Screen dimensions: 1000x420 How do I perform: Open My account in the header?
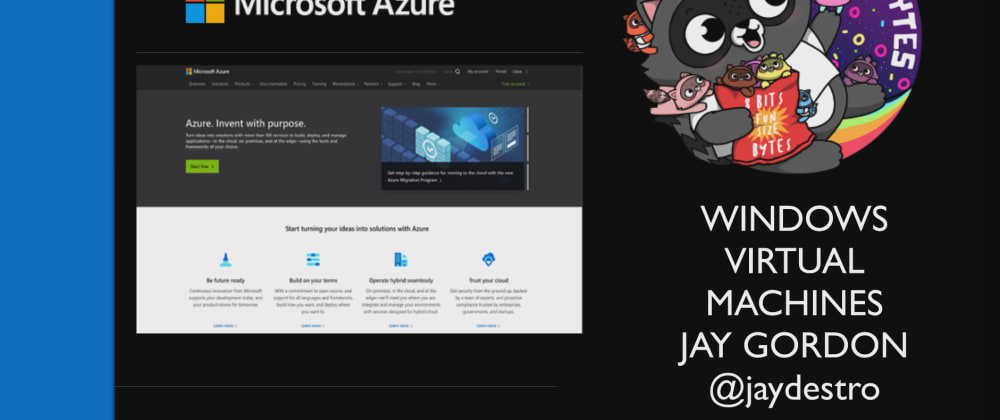tap(478, 71)
